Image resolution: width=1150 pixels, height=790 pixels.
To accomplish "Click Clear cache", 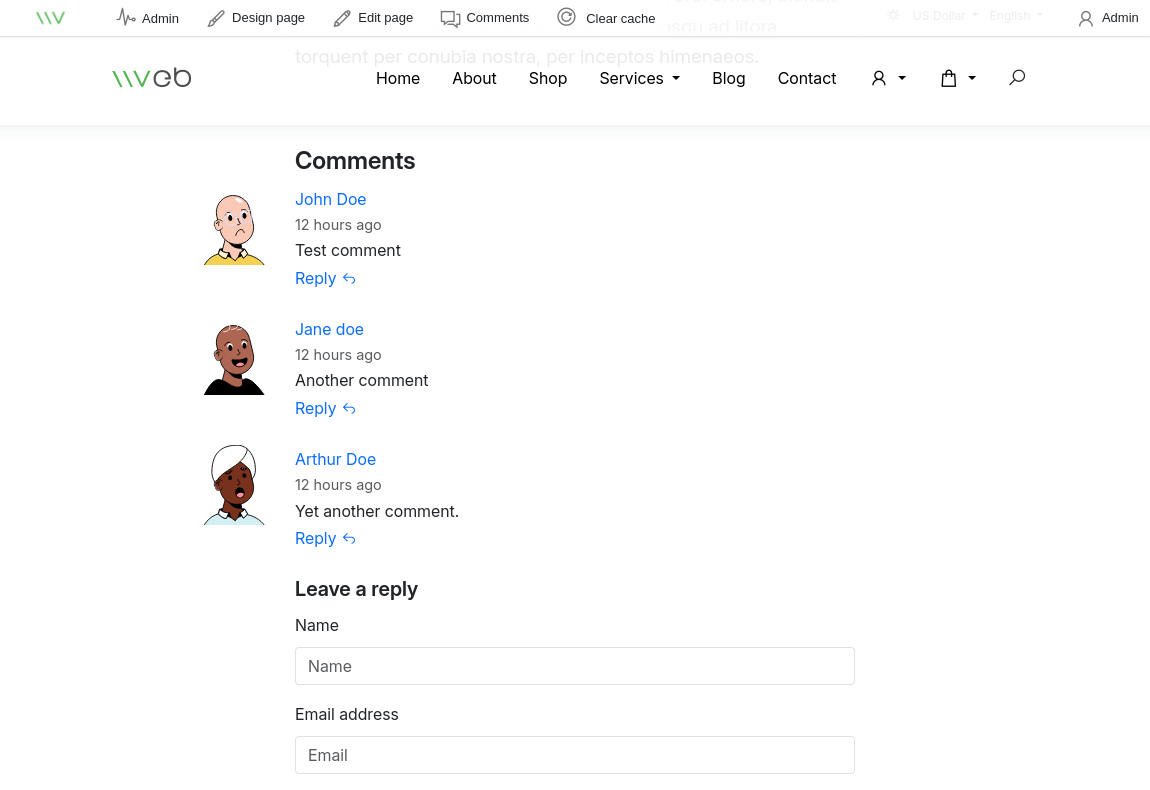I will (x=606, y=18).
